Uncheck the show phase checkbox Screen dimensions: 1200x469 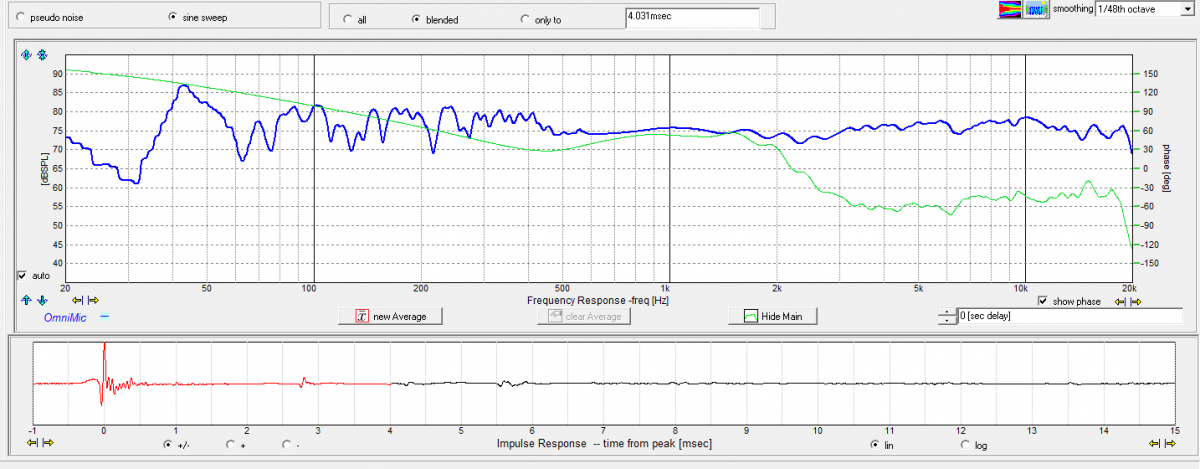(x=1043, y=300)
